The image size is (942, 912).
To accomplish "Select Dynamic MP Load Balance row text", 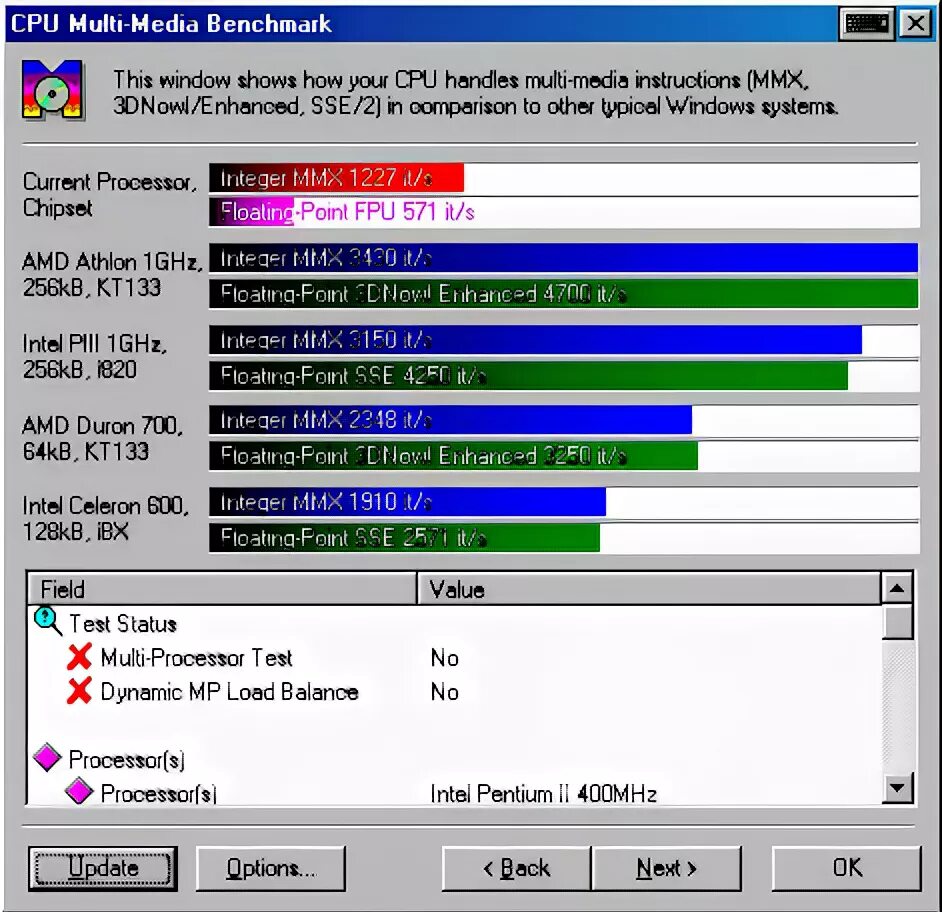I will pos(229,692).
